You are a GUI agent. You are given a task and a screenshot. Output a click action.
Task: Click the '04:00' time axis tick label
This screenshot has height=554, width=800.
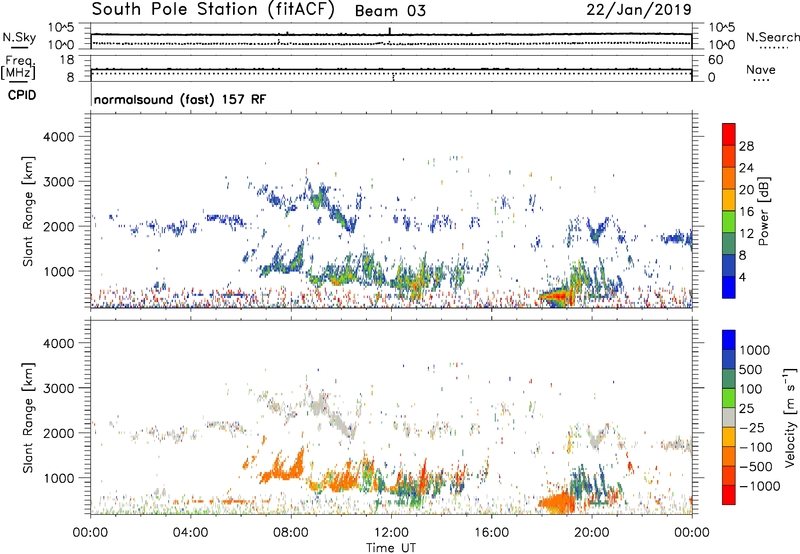click(x=190, y=533)
